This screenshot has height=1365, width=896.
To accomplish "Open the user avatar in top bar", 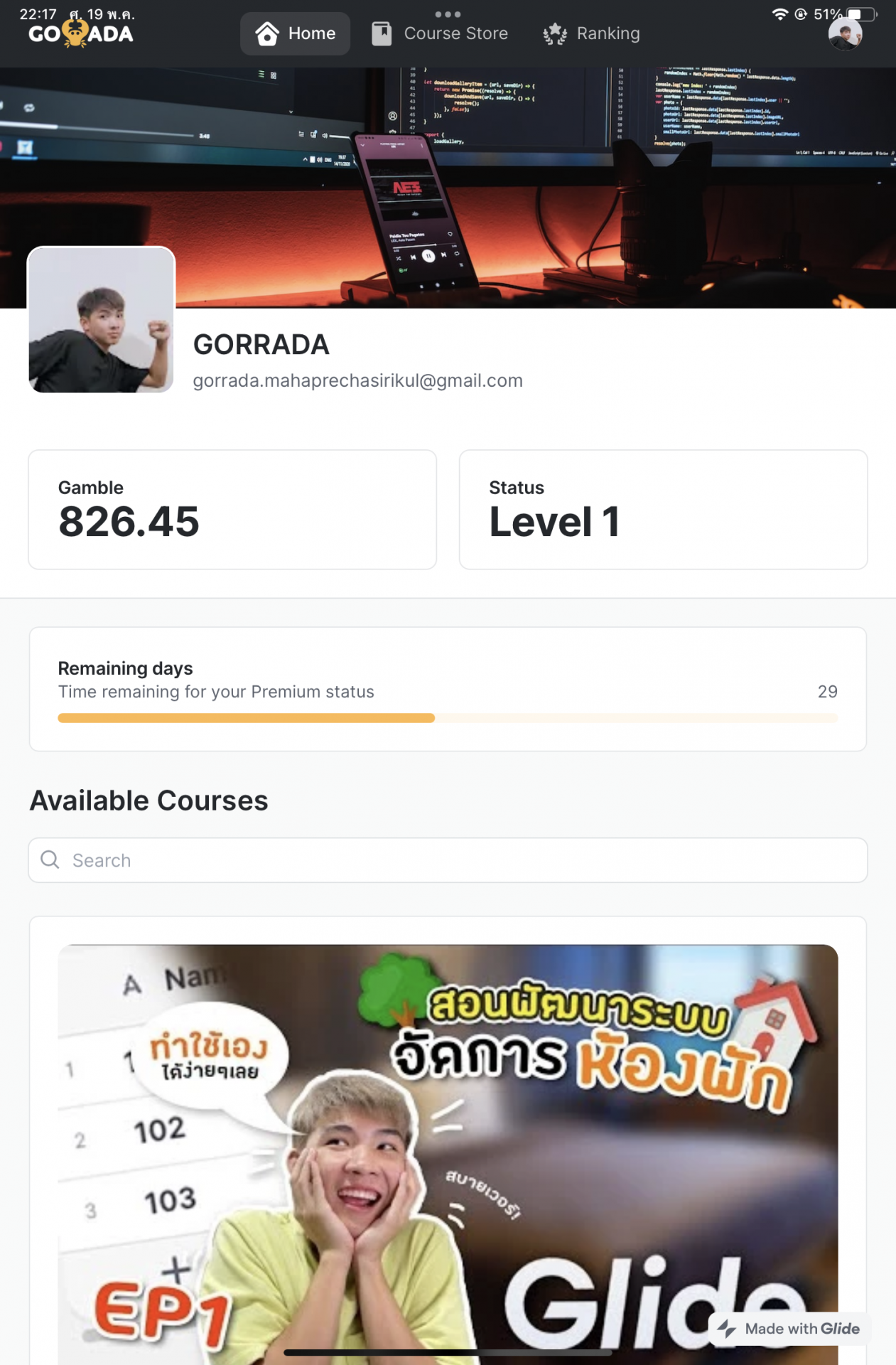I will pos(845,33).
